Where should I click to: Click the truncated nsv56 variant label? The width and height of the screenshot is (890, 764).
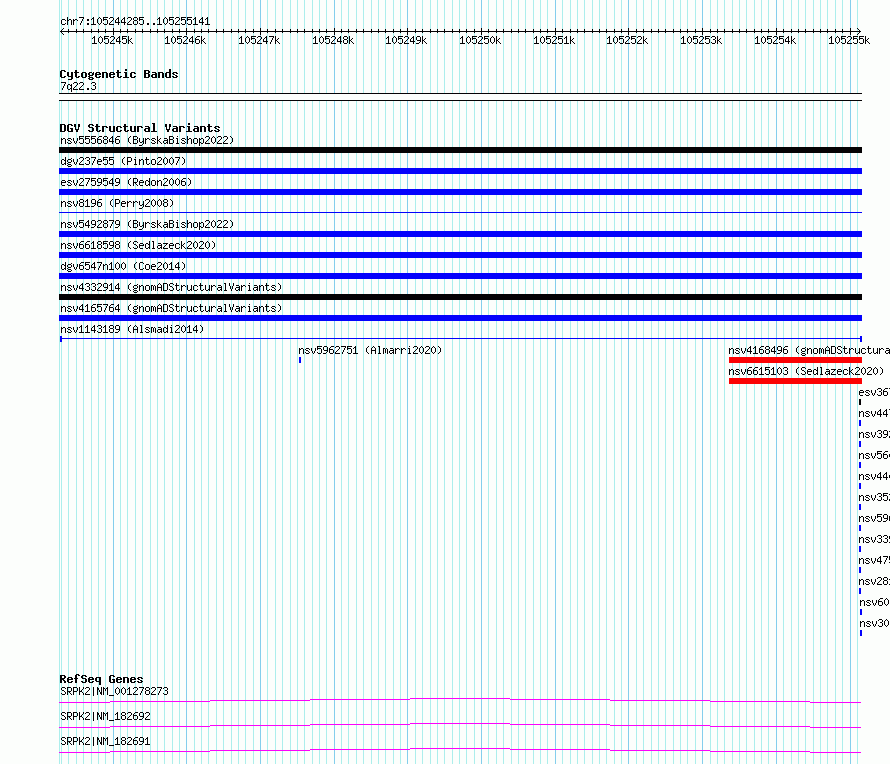pyautogui.click(x=874, y=455)
